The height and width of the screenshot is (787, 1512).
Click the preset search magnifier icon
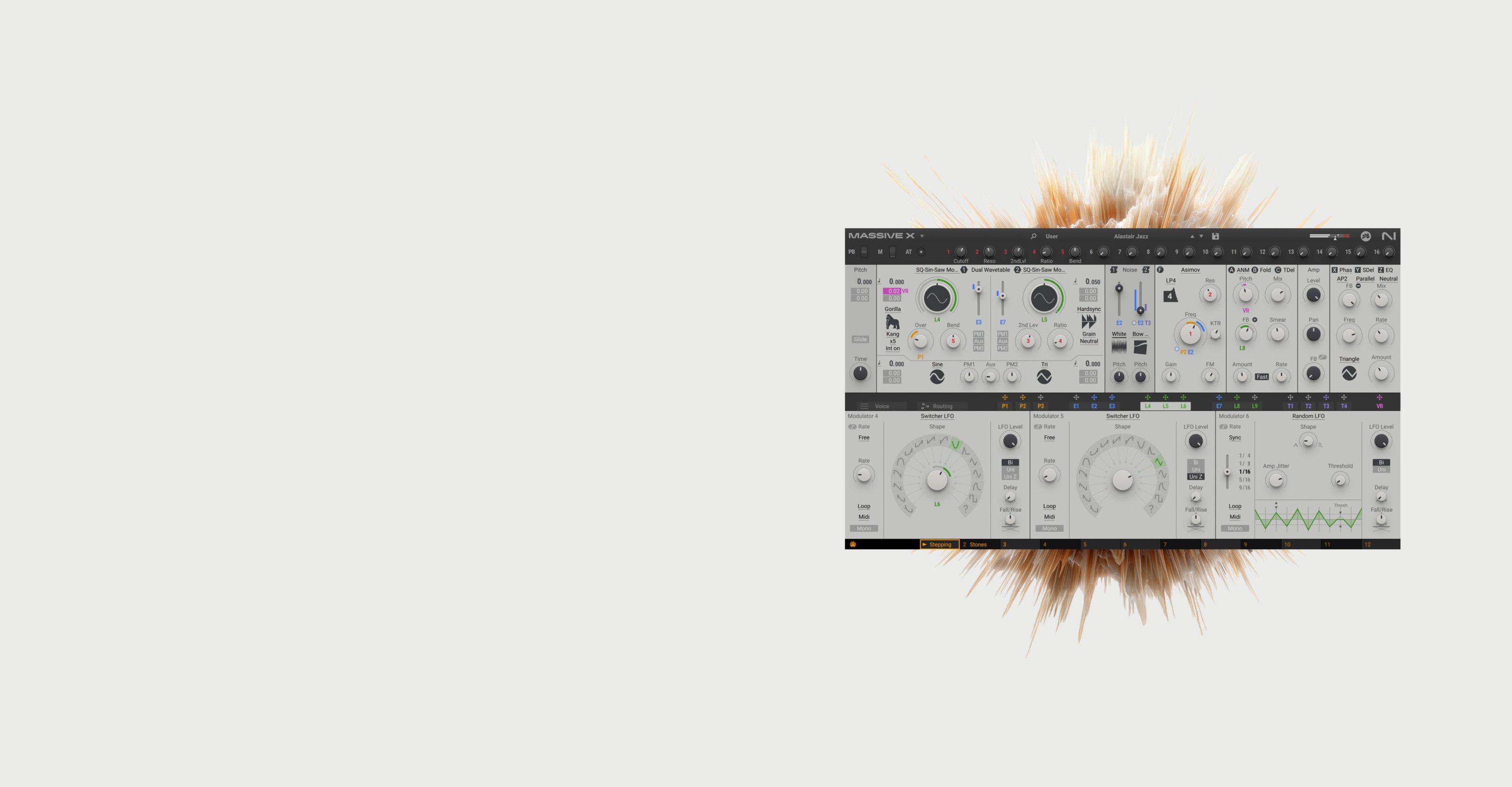[1034, 237]
